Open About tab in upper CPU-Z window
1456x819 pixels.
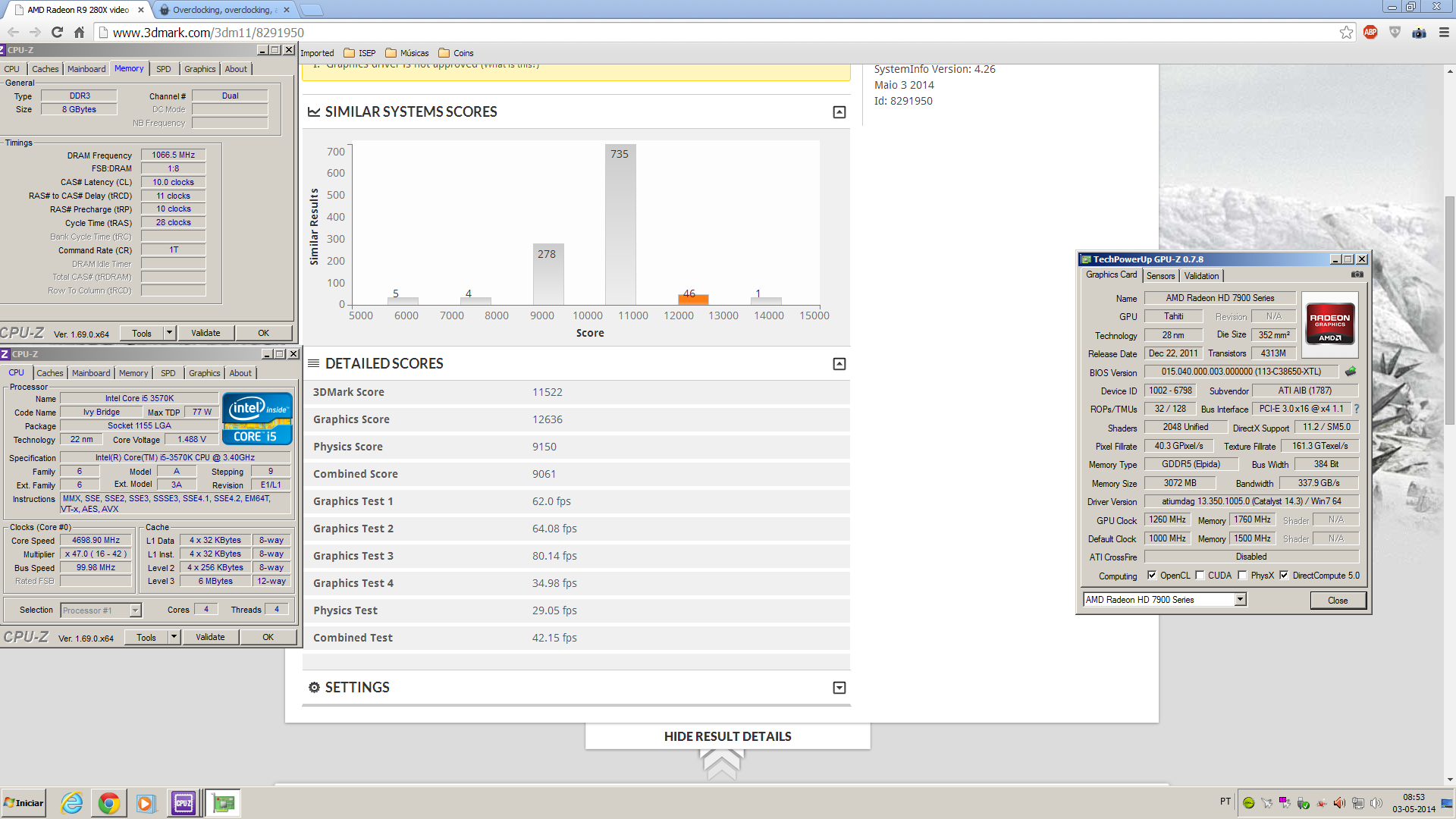(x=236, y=69)
